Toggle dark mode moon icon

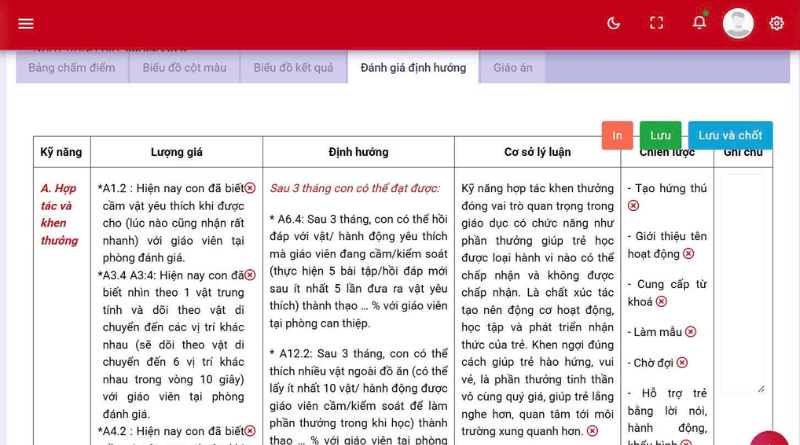coord(613,23)
